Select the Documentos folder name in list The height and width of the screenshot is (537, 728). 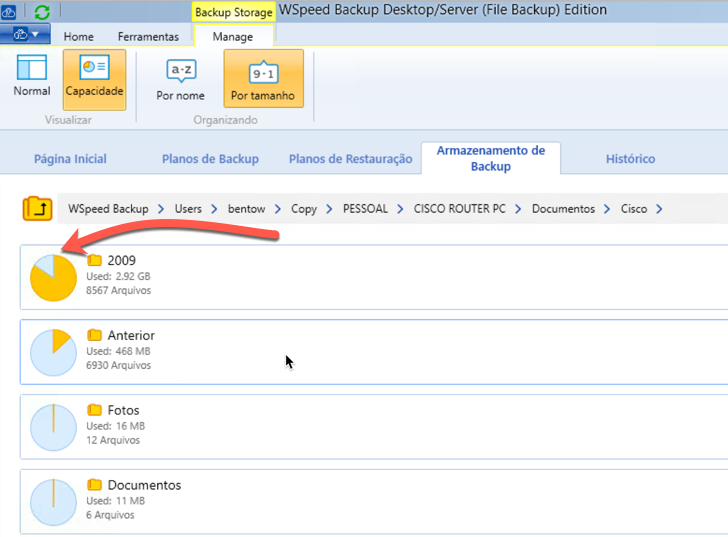[144, 485]
